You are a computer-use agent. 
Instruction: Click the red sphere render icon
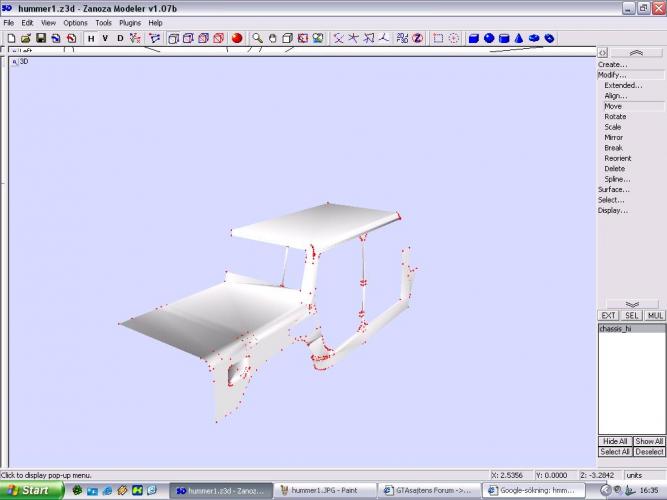pyautogui.click(x=237, y=38)
